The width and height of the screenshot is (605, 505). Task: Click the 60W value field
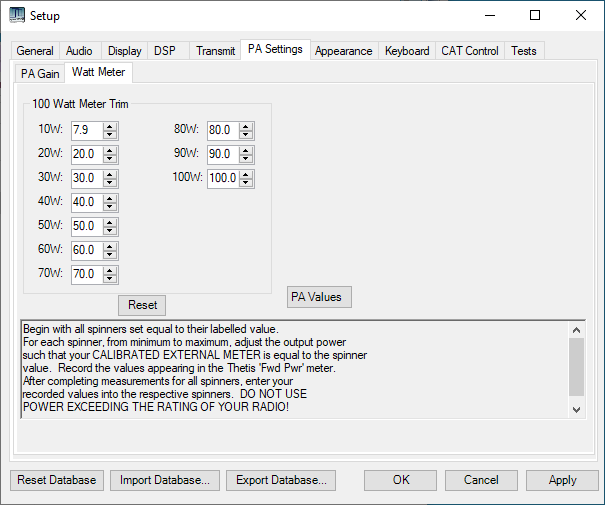88,250
